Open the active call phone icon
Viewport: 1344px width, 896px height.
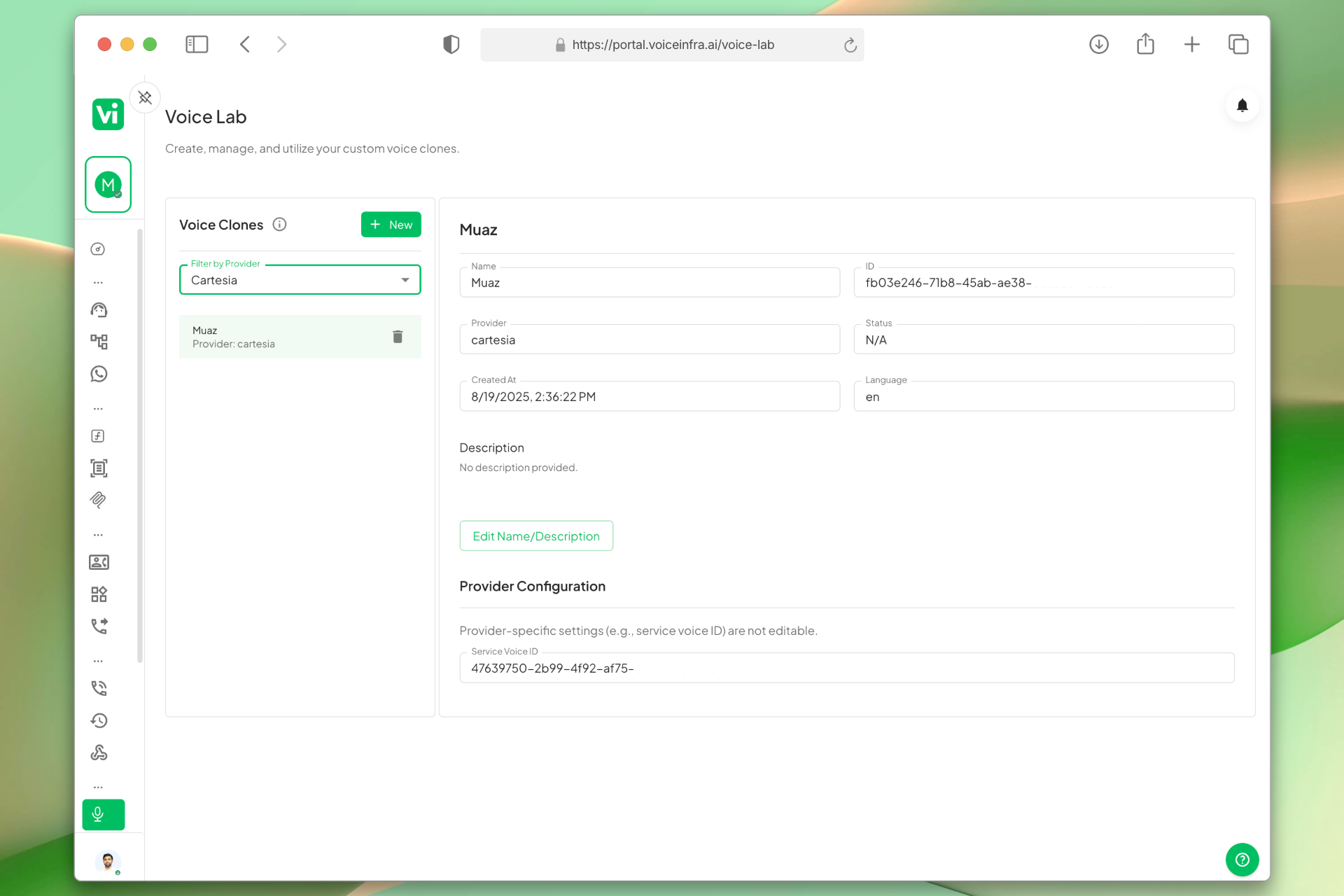99,688
